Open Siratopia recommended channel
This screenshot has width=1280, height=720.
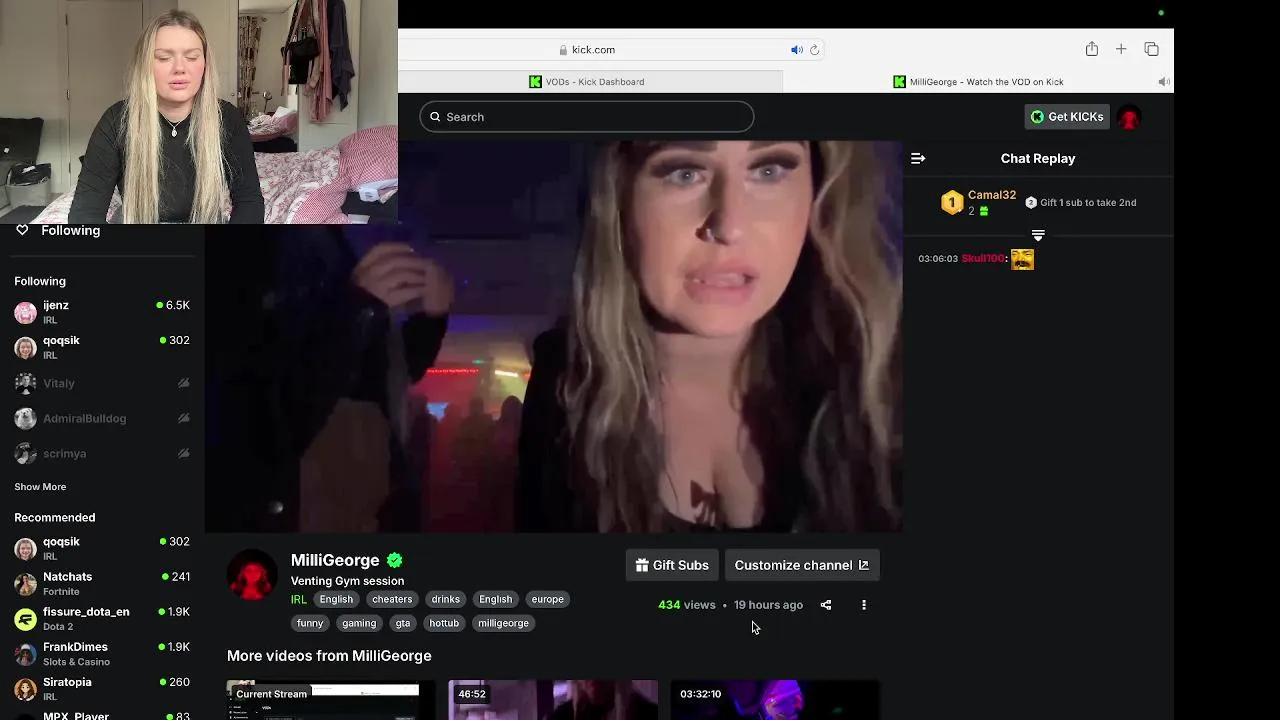(x=102, y=688)
